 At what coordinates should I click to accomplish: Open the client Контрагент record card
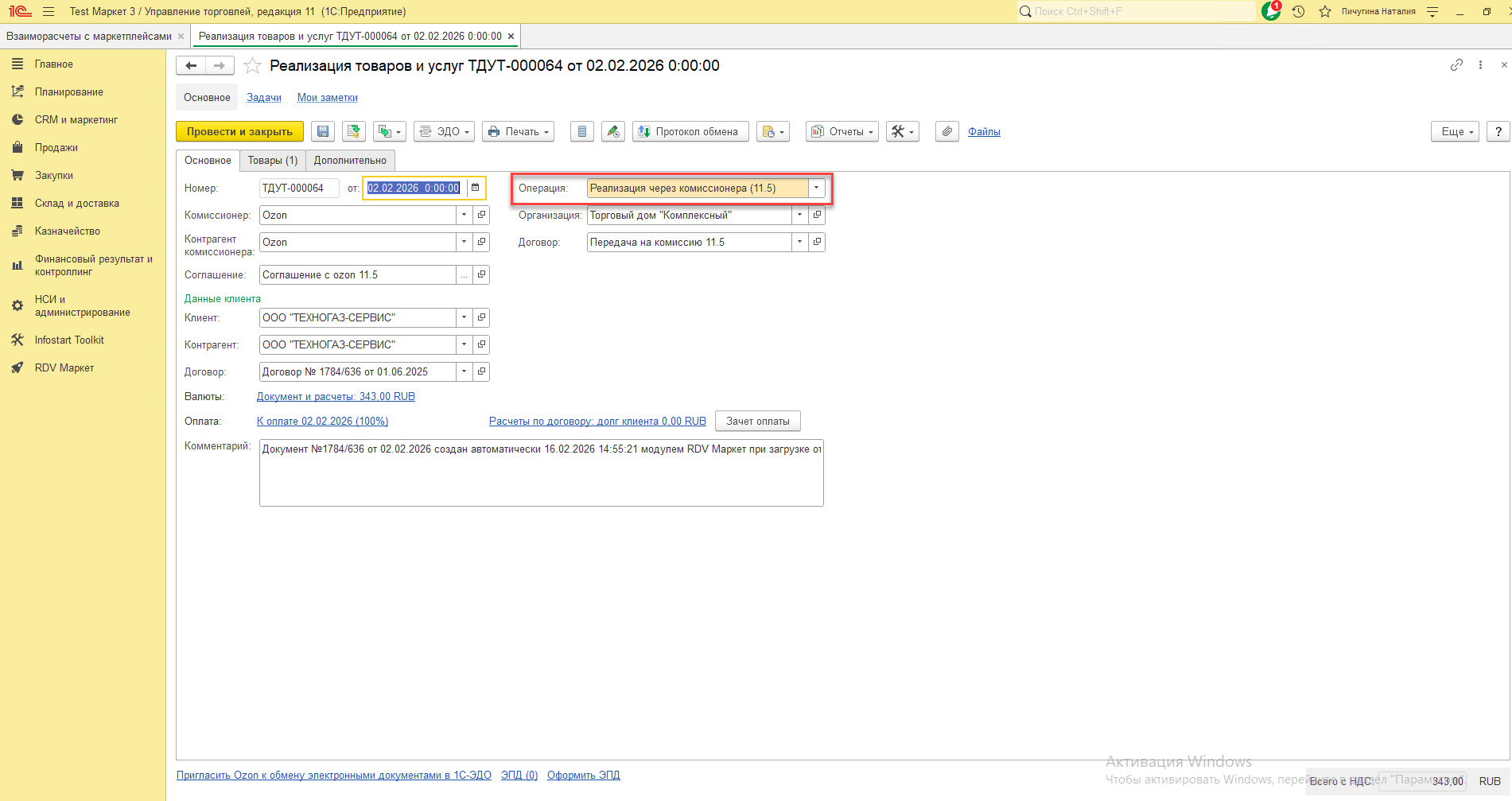tap(481, 345)
